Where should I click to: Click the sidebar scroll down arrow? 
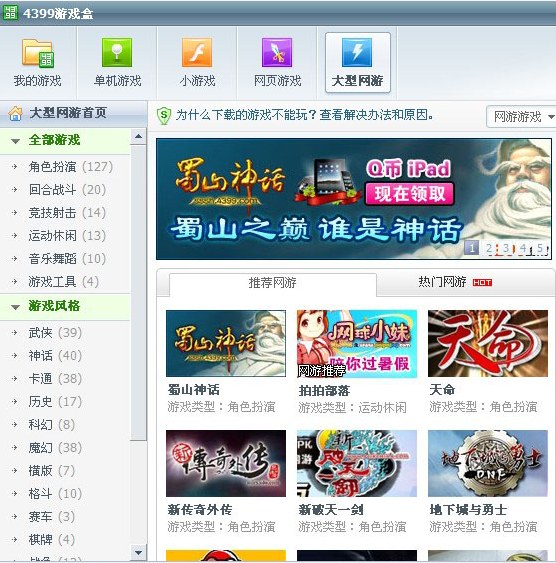tap(139, 553)
